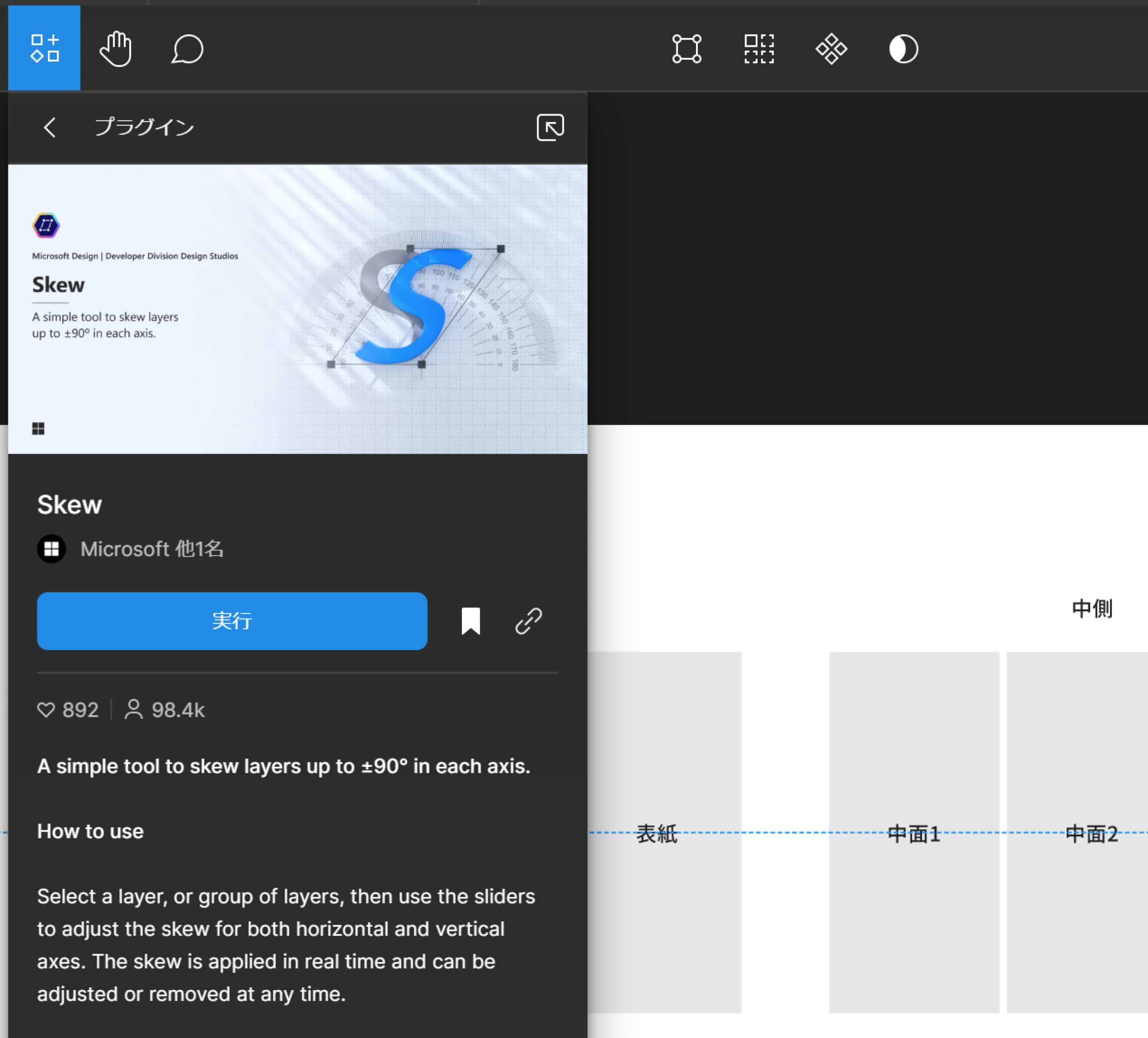
Task: Click the half-circle mask icon
Action: [904, 49]
